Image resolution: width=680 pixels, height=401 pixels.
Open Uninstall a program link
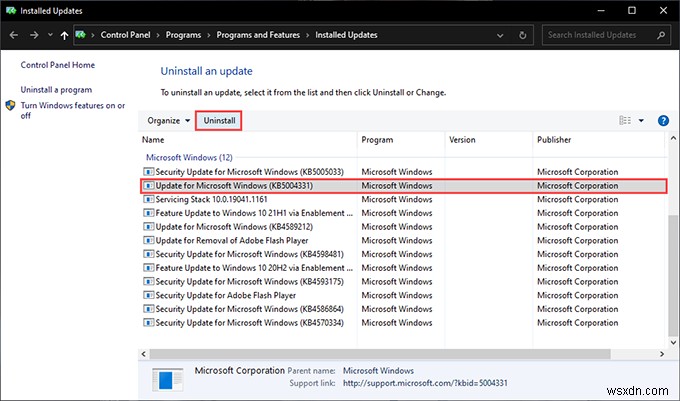click(x=56, y=90)
